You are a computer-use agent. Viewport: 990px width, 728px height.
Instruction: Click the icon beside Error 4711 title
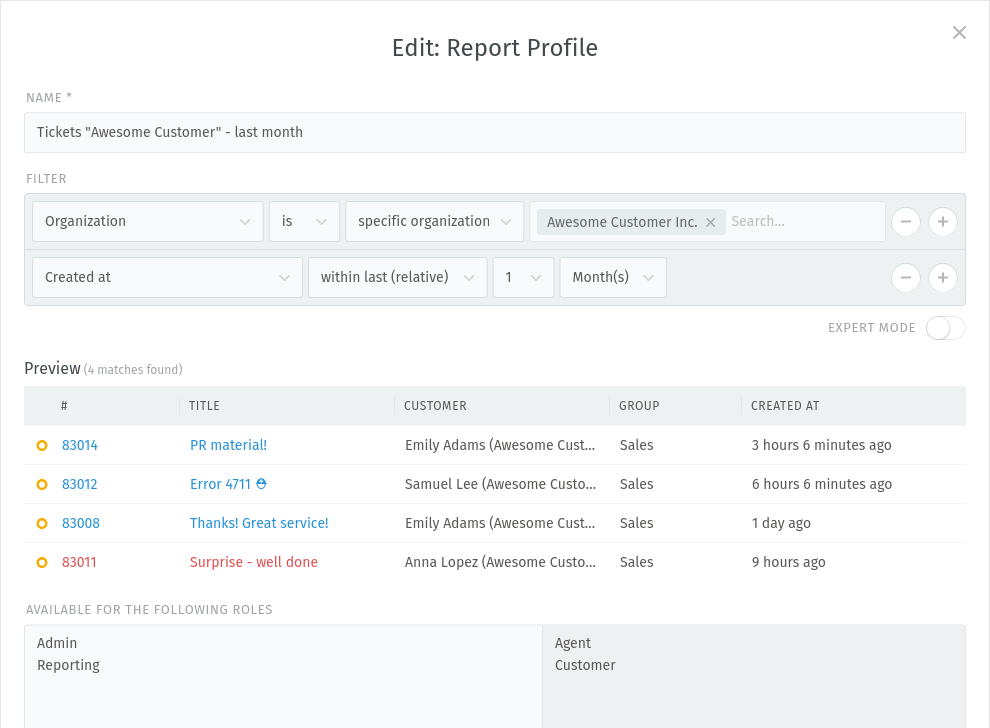pos(261,484)
